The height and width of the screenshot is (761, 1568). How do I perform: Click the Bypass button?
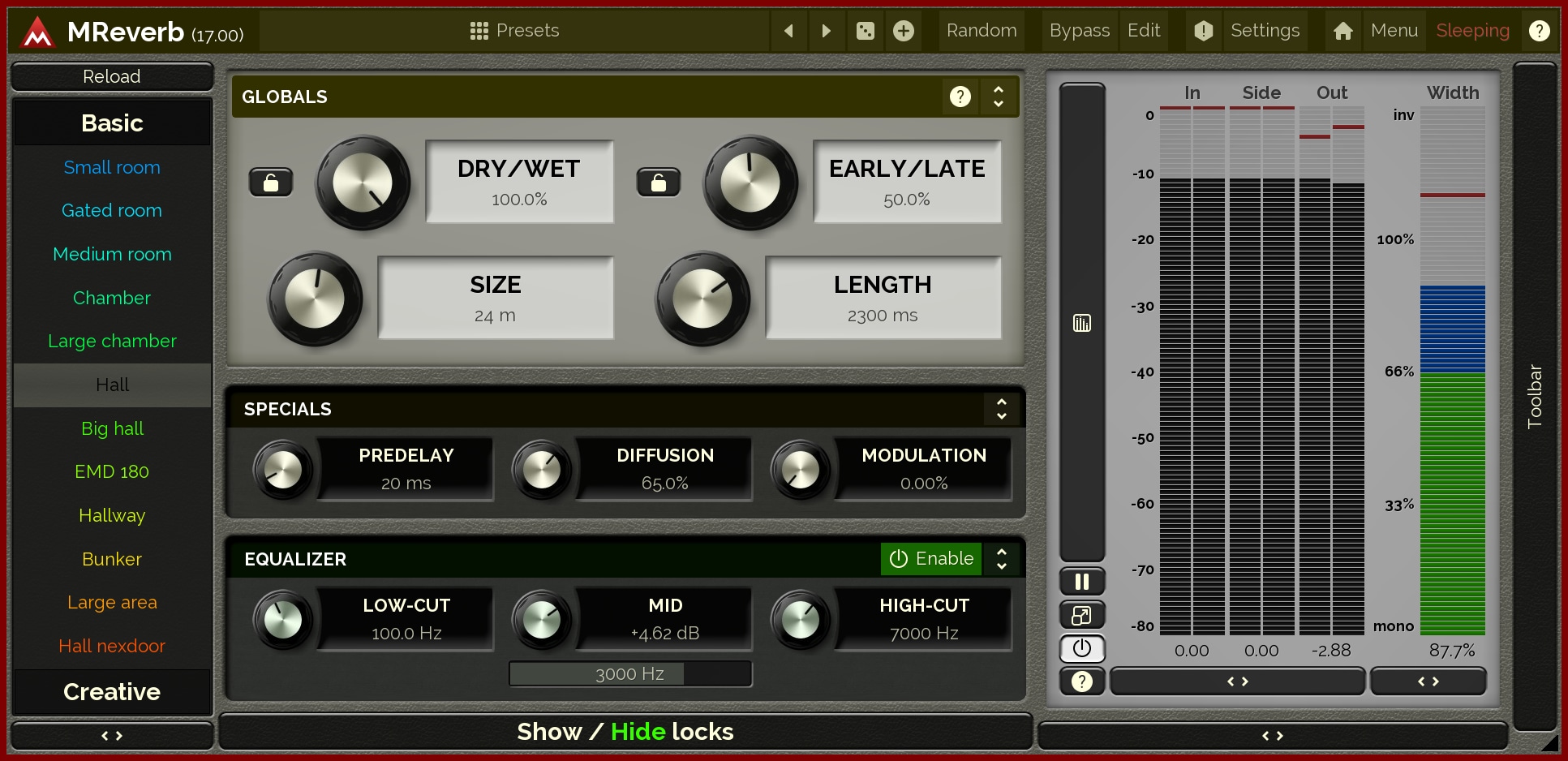click(1079, 31)
